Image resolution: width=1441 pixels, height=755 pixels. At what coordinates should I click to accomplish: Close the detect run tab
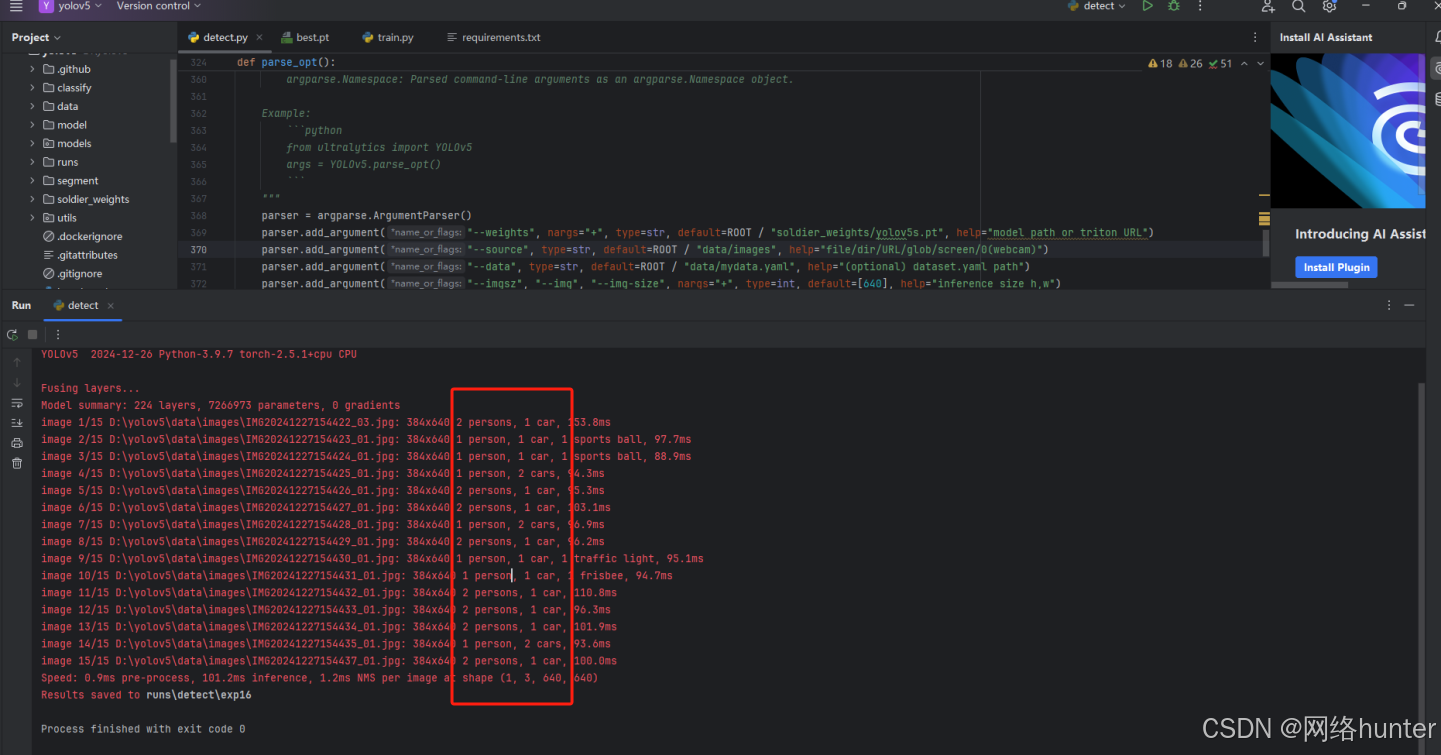coord(110,305)
